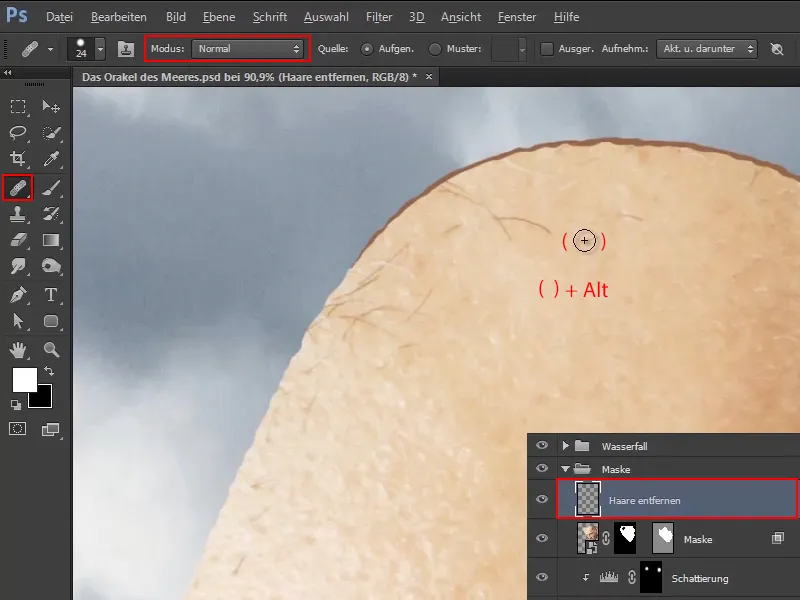Hide the Maske smart object layer

coord(542,538)
